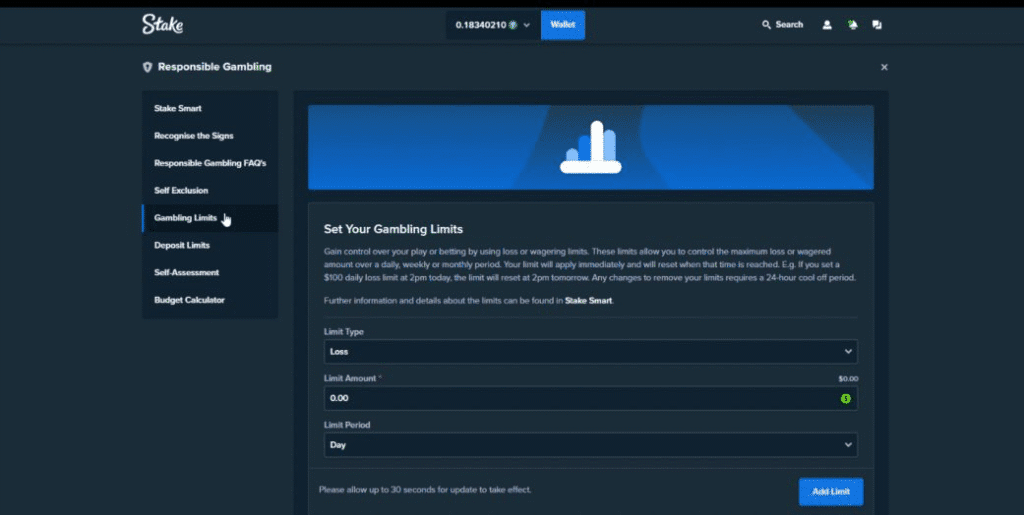Open the Budget Calculator page
Viewport: 1024px width, 515px height.
click(189, 300)
